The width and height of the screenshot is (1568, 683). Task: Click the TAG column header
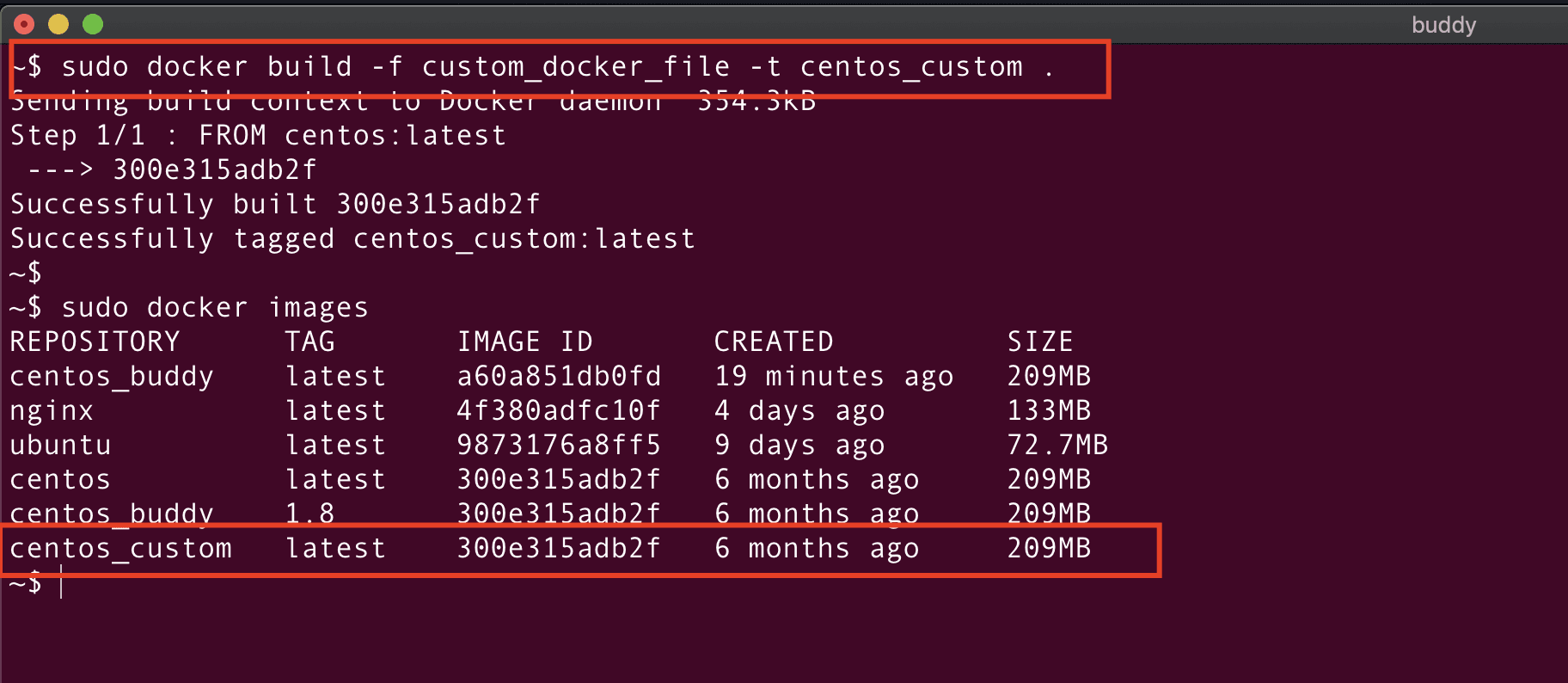(310, 342)
